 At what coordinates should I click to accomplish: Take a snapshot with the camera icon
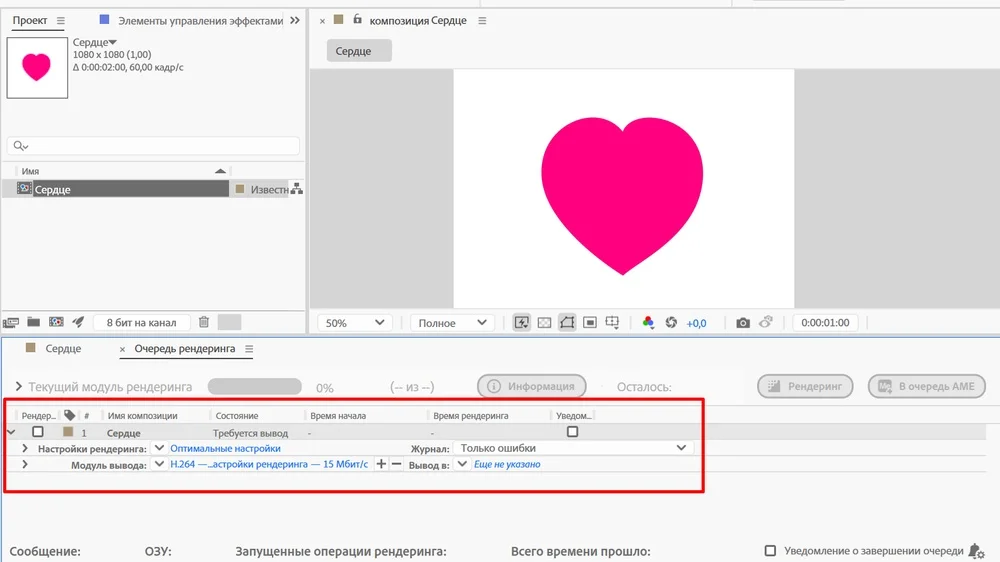pyautogui.click(x=743, y=323)
